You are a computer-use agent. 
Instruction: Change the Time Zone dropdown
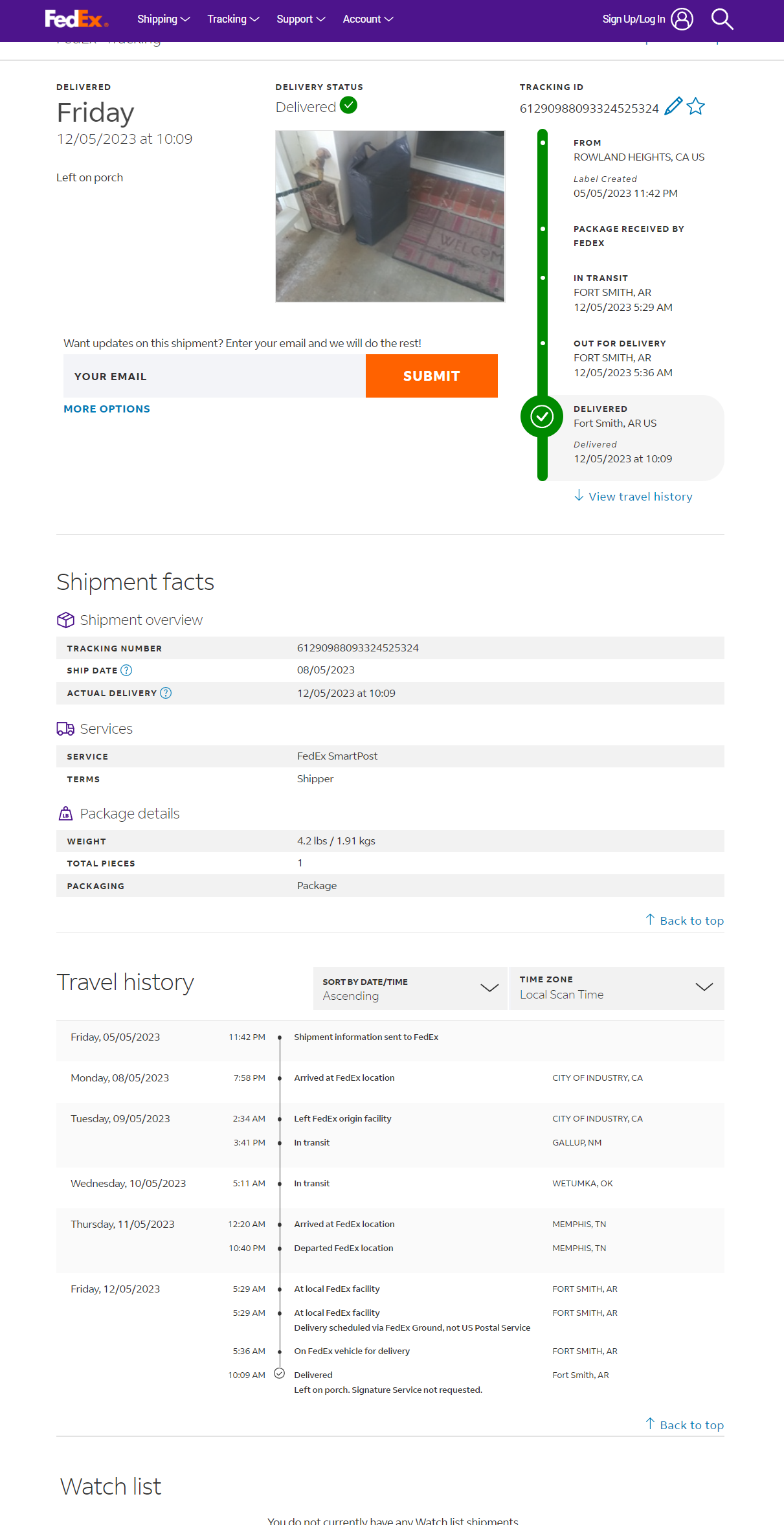[616, 988]
